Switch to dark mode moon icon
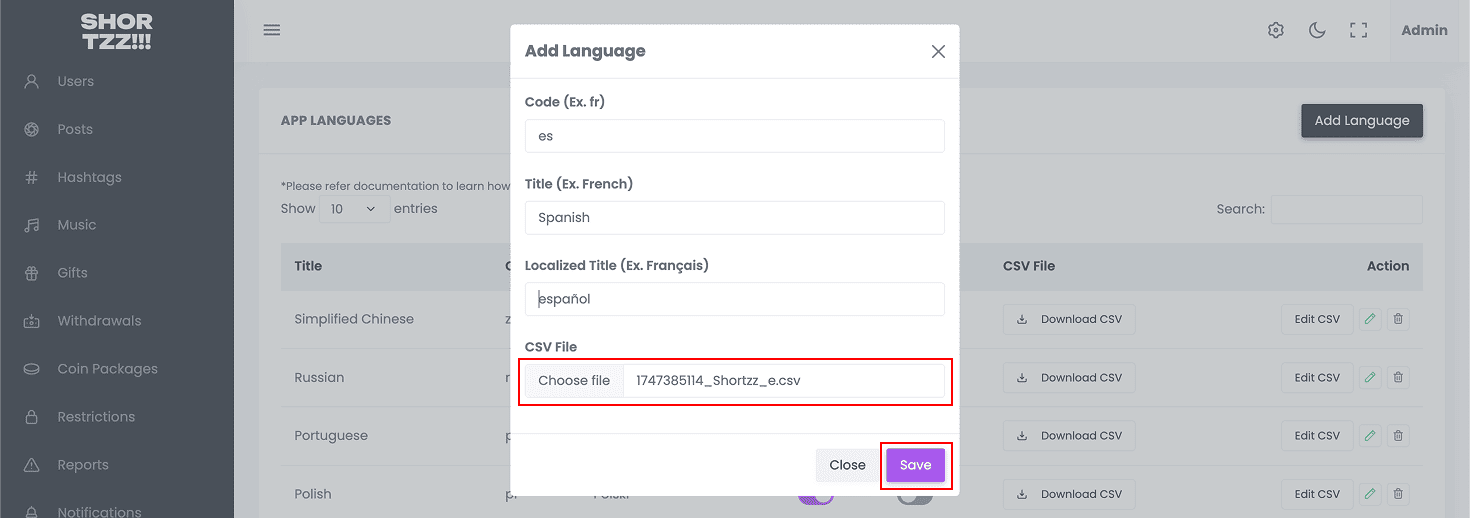 click(x=1317, y=30)
